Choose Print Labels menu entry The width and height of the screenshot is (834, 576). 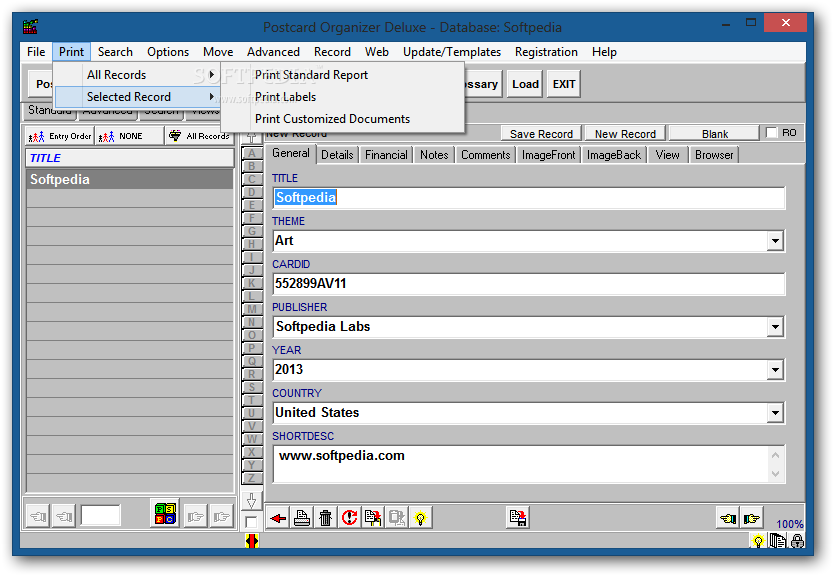pos(286,97)
